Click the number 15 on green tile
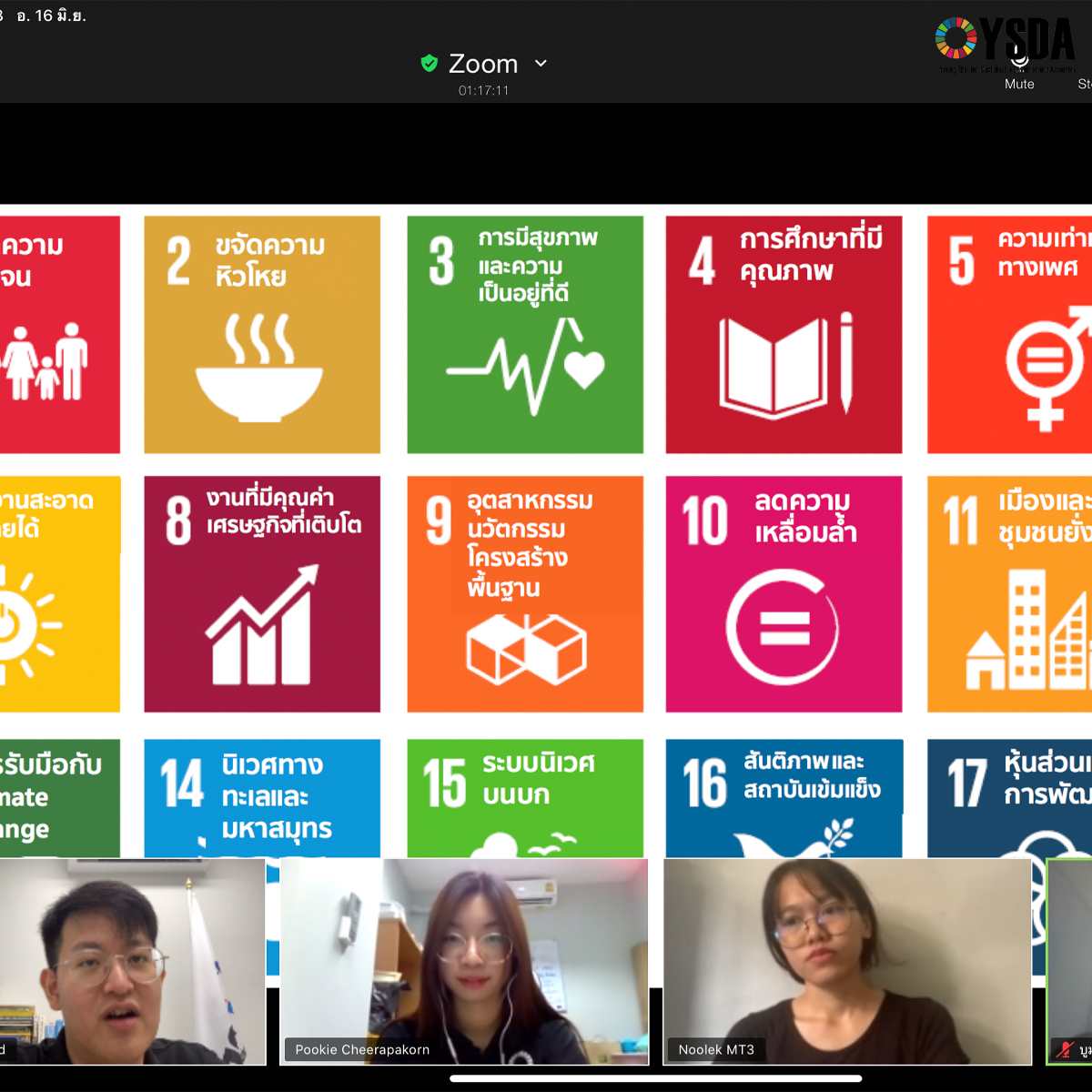1092x1092 pixels. coord(444,784)
